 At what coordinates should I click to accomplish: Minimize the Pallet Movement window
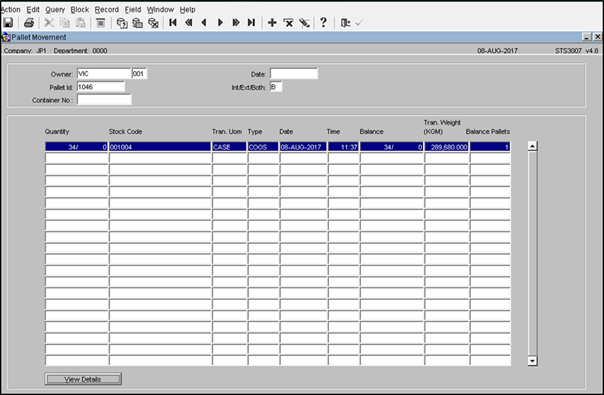pyautogui.click(x=587, y=37)
